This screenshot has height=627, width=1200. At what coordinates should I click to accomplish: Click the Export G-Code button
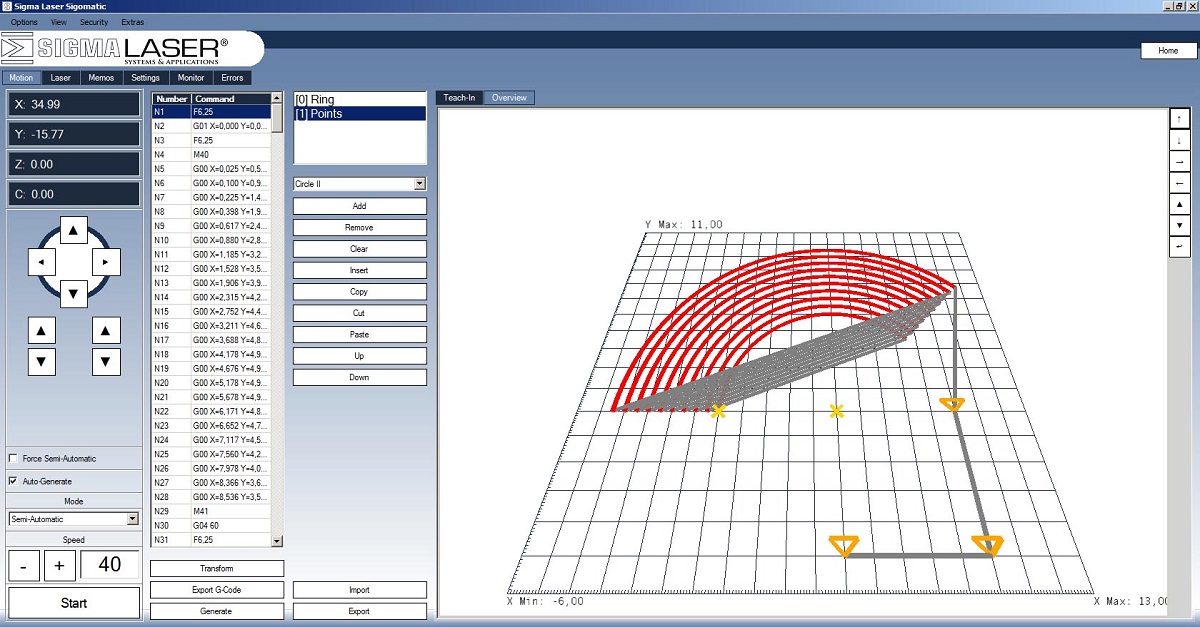(217, 590)
